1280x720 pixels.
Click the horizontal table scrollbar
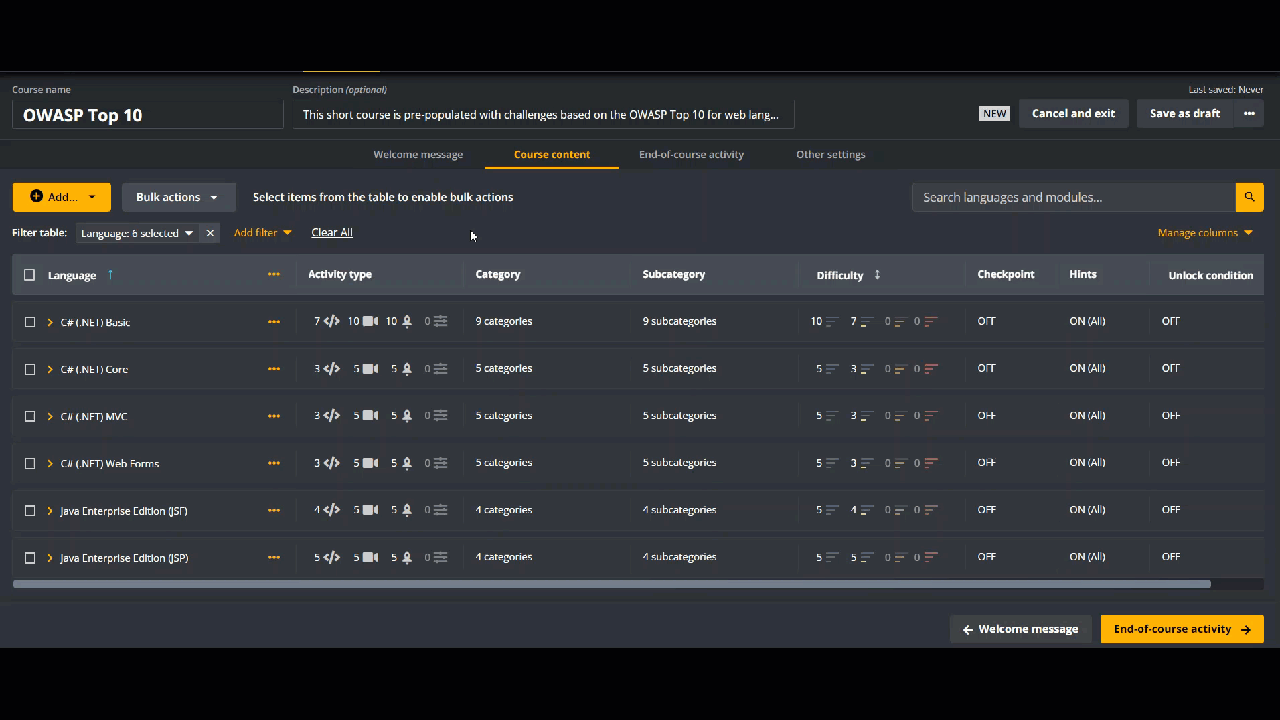point(612,583)
